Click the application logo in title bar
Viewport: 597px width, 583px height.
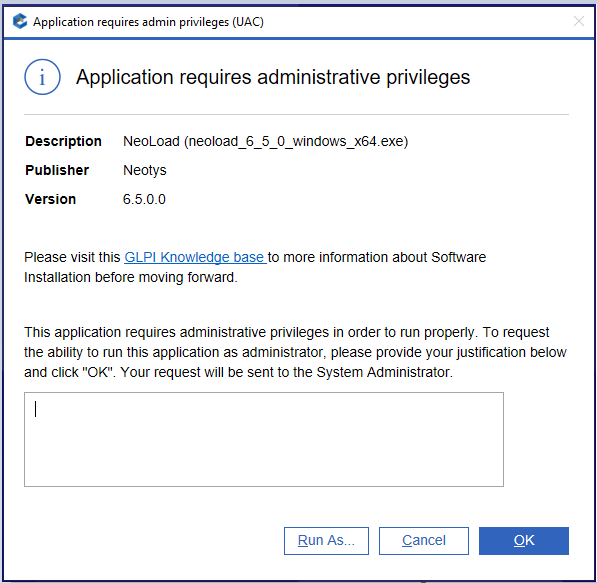pos(20,21)
